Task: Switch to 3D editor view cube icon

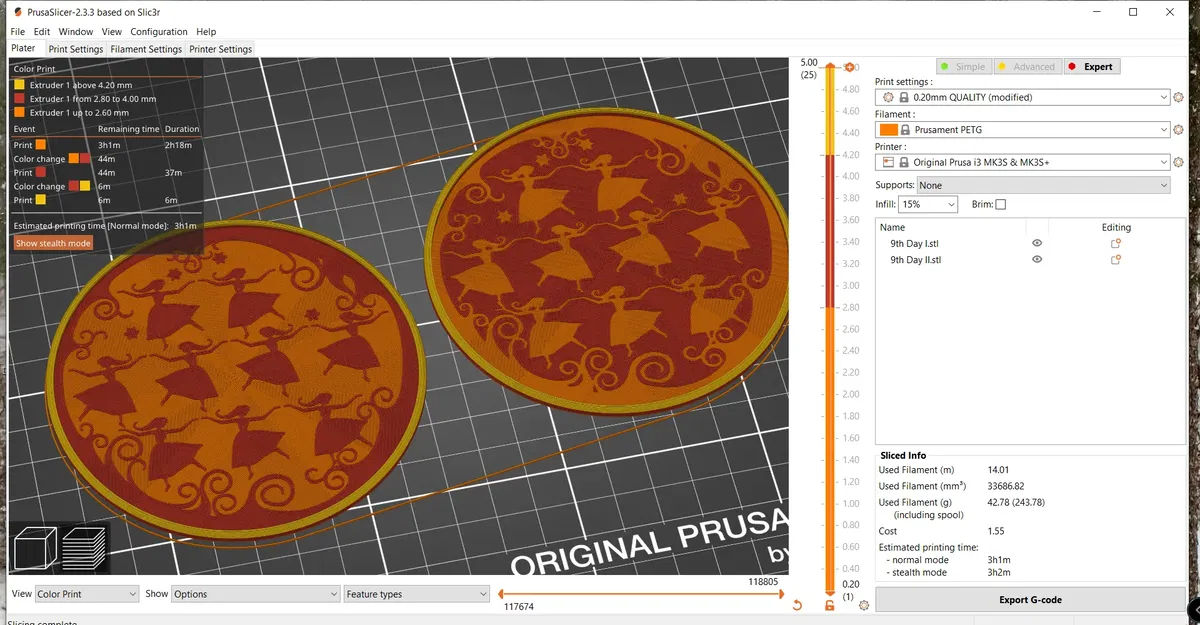Action: pyautogui.click(x=34, y=548)
